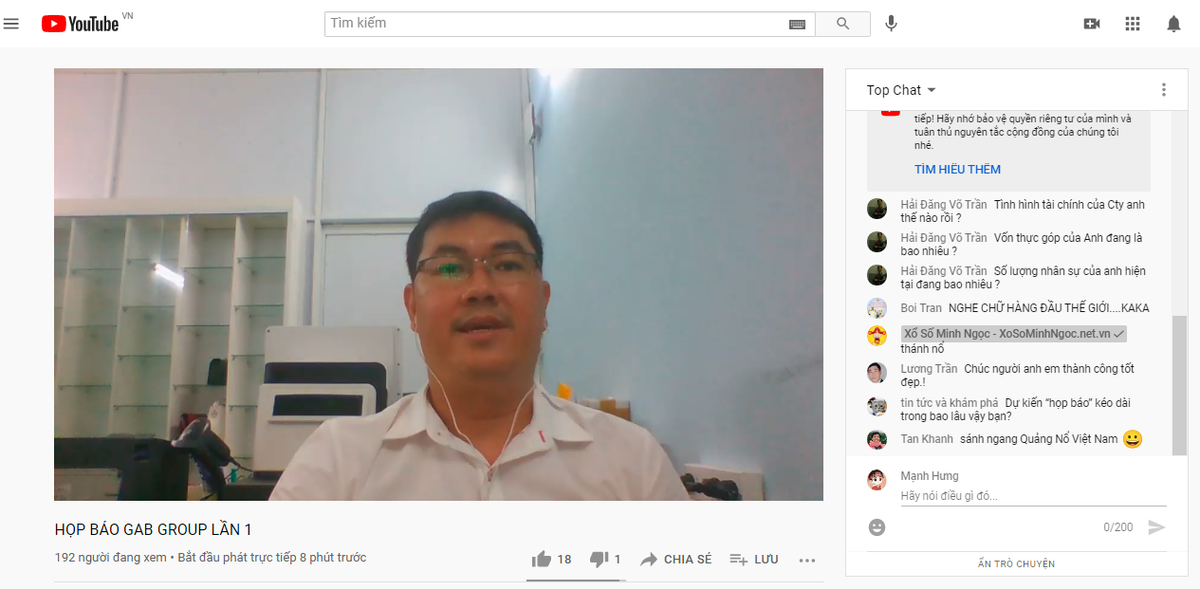This screenshot has height=589, width=1200.
Task: Click the CHIA SẺ share button
Action: coord(676,559)
